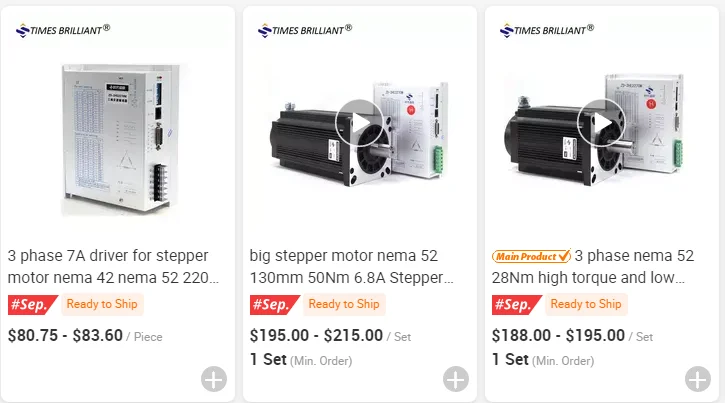Click Ready to Ship tag on first card

(x=102, y=304)
